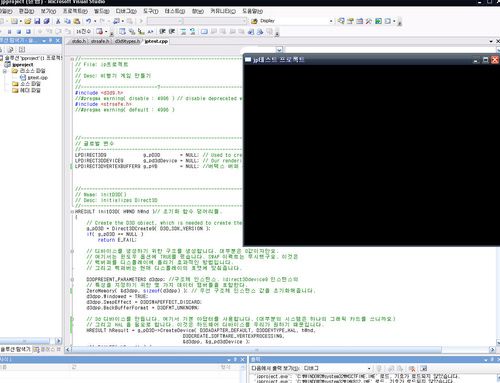
Task: Click the Undo arrow icon
Action: (x=88, y=21)
